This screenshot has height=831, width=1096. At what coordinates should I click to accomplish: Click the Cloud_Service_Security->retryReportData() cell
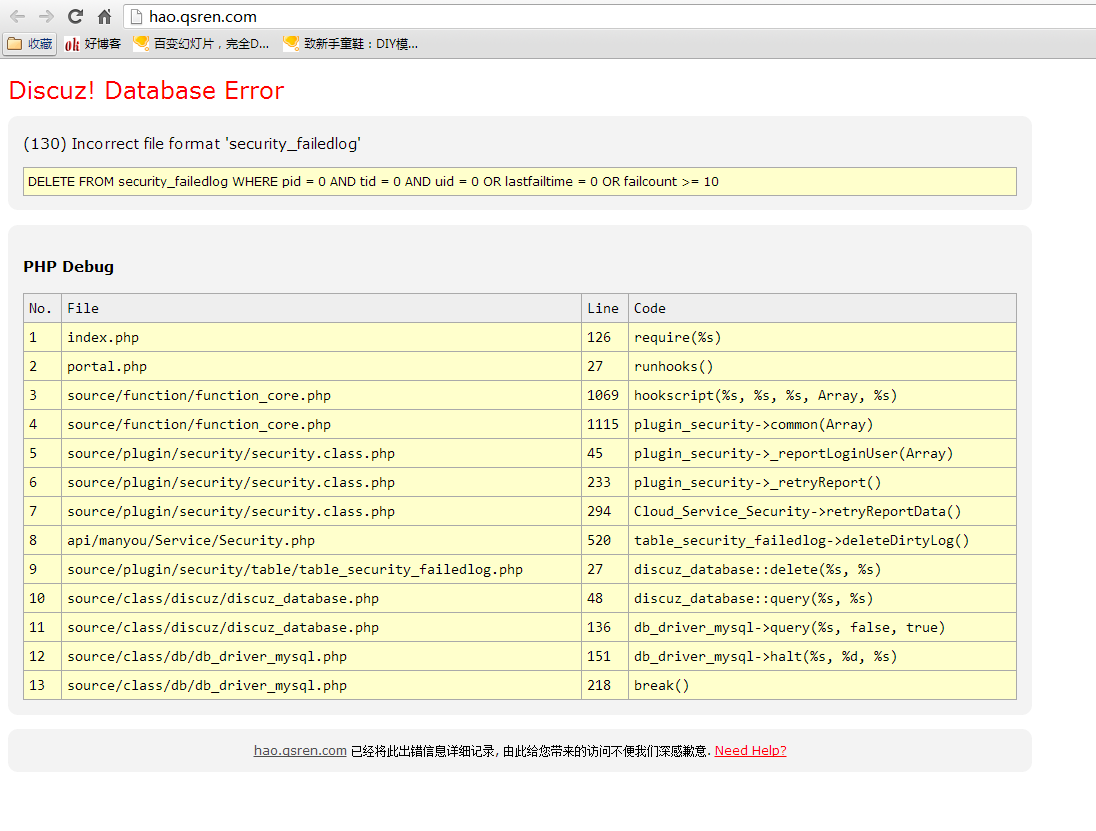click(822, 512)
